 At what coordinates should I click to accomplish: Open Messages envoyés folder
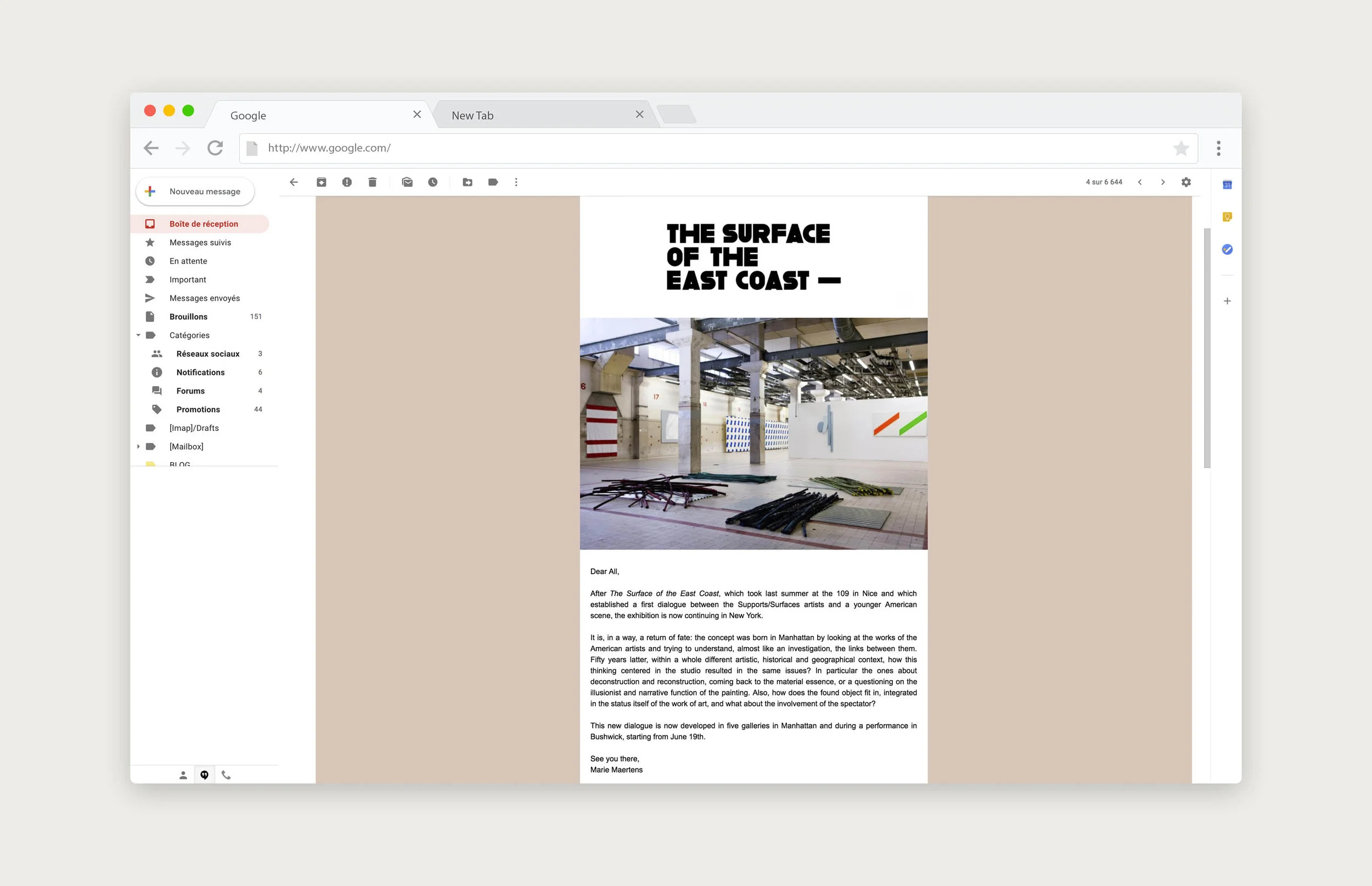click(200, 298)
